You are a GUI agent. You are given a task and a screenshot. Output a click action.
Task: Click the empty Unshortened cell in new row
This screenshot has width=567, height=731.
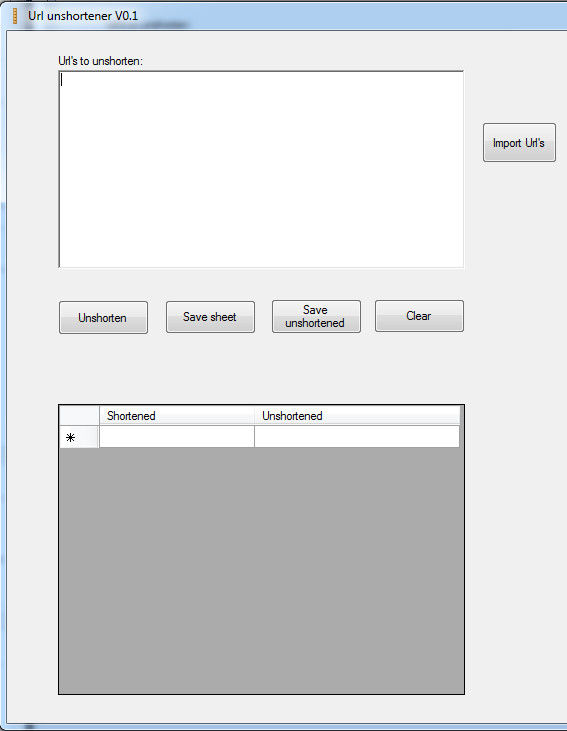pyautogui.click(x=357, y=437)
